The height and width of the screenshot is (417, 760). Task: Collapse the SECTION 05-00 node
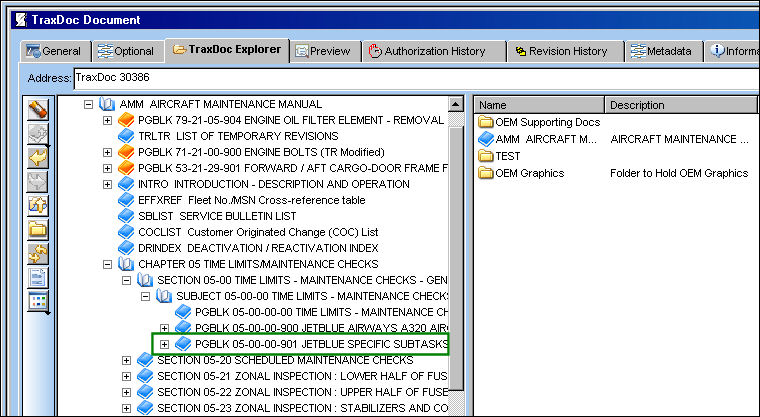(x=127, y=280)
